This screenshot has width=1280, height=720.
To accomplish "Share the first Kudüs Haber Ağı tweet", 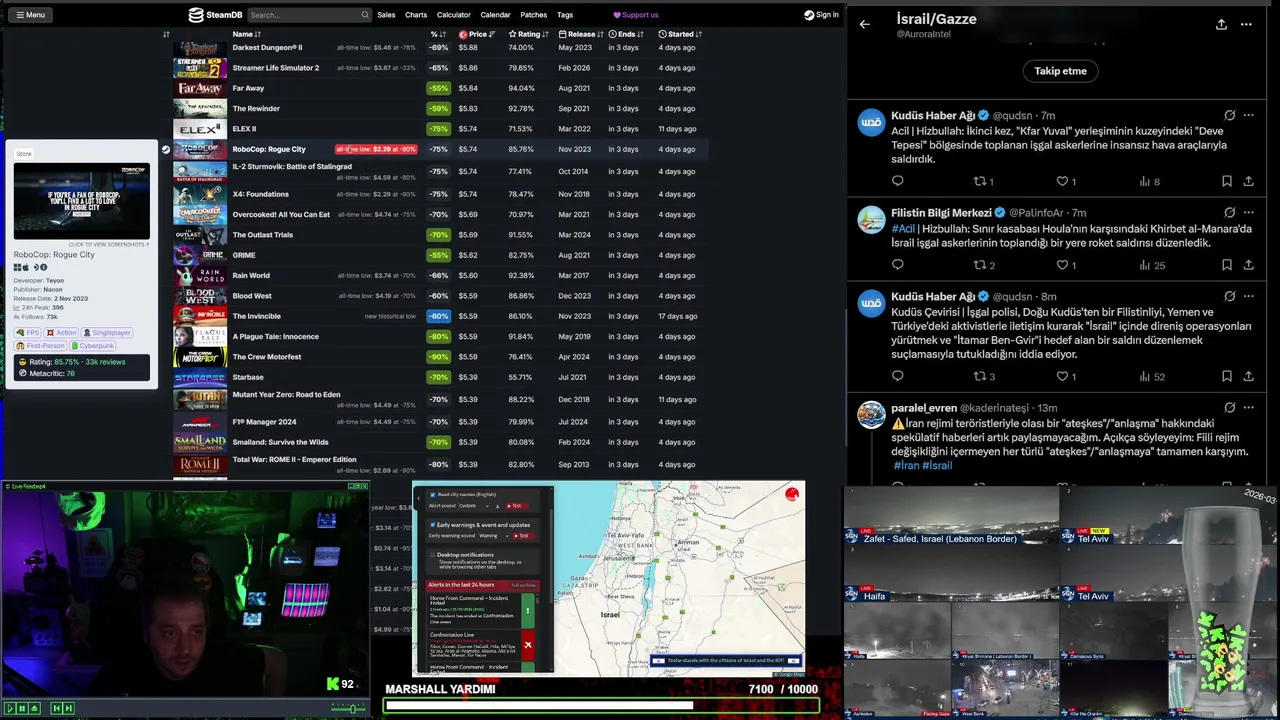I will [1248, 181].
